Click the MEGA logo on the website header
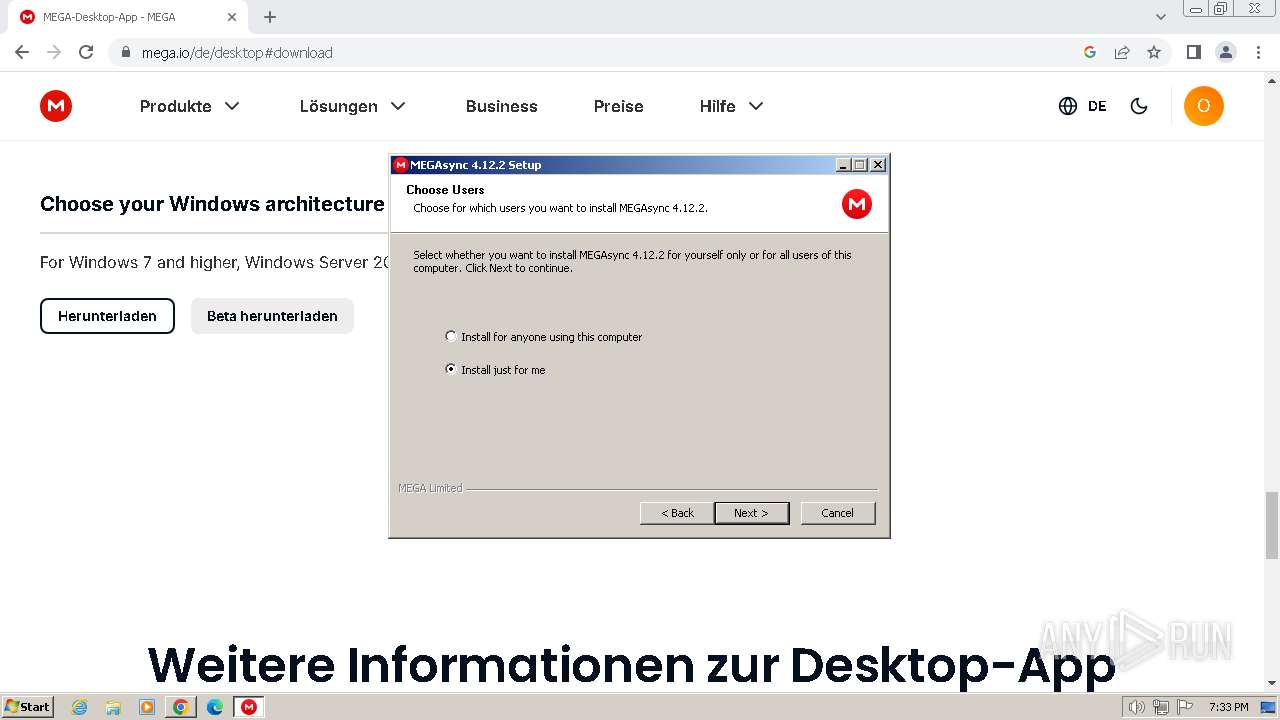Screen dimensions: 1280x720 pyautogui.click(x=56, y=106)
